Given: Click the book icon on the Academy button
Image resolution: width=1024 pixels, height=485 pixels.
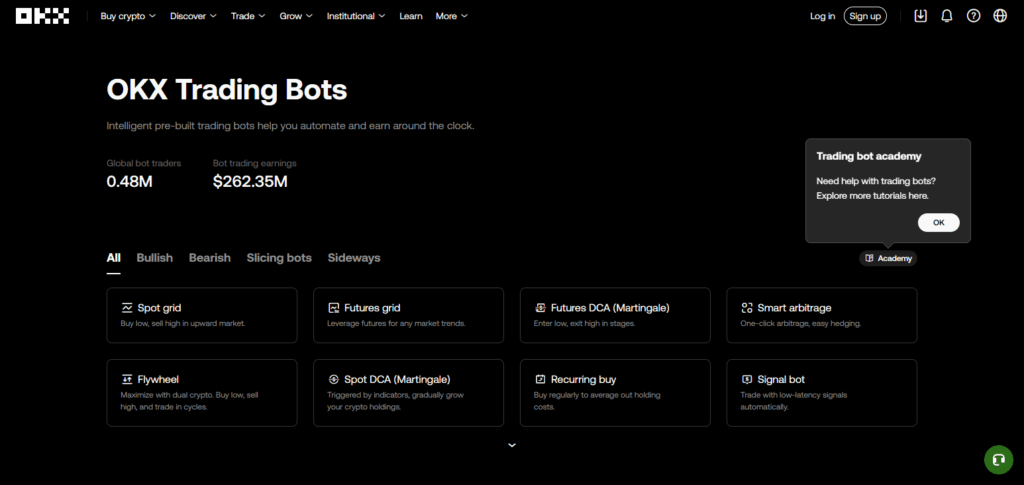Looking at the screenshot, I should pyautogui.click(x=869, y=258).
